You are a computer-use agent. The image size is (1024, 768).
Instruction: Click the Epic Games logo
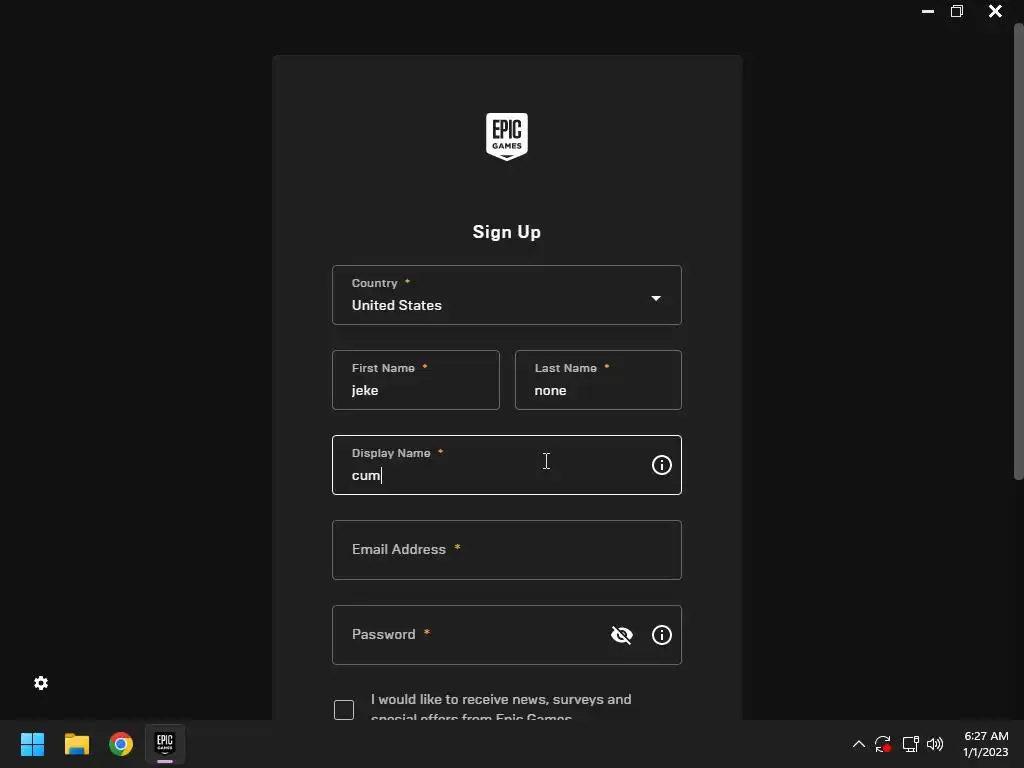click(507, 136)
